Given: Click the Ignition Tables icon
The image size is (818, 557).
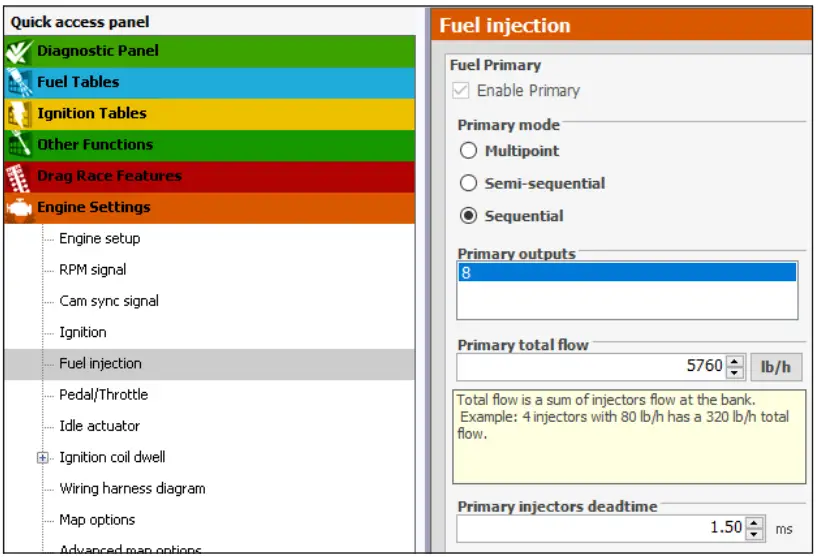Looking at the screenshot, I should [x=19, y=114].
